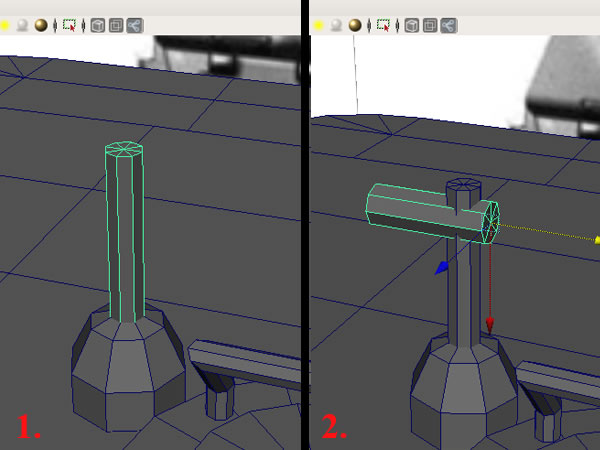
Task: Click second toolbar separator handle in left viewport
Action: point(83,26)
